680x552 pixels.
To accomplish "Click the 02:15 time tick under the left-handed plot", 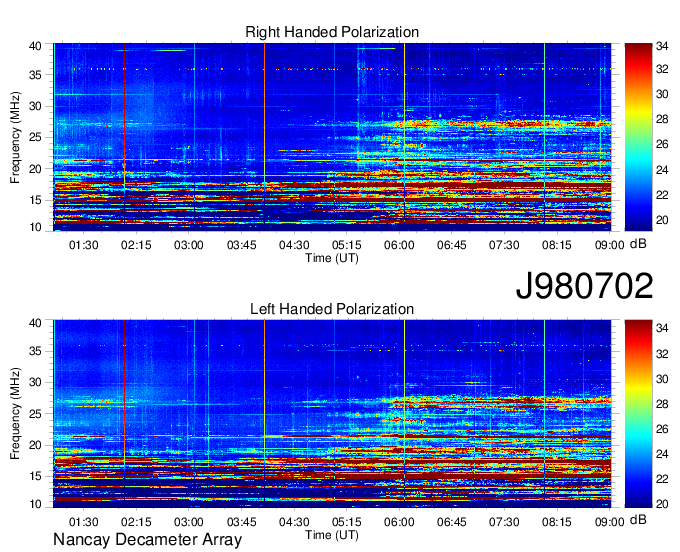I will [136, 522].
